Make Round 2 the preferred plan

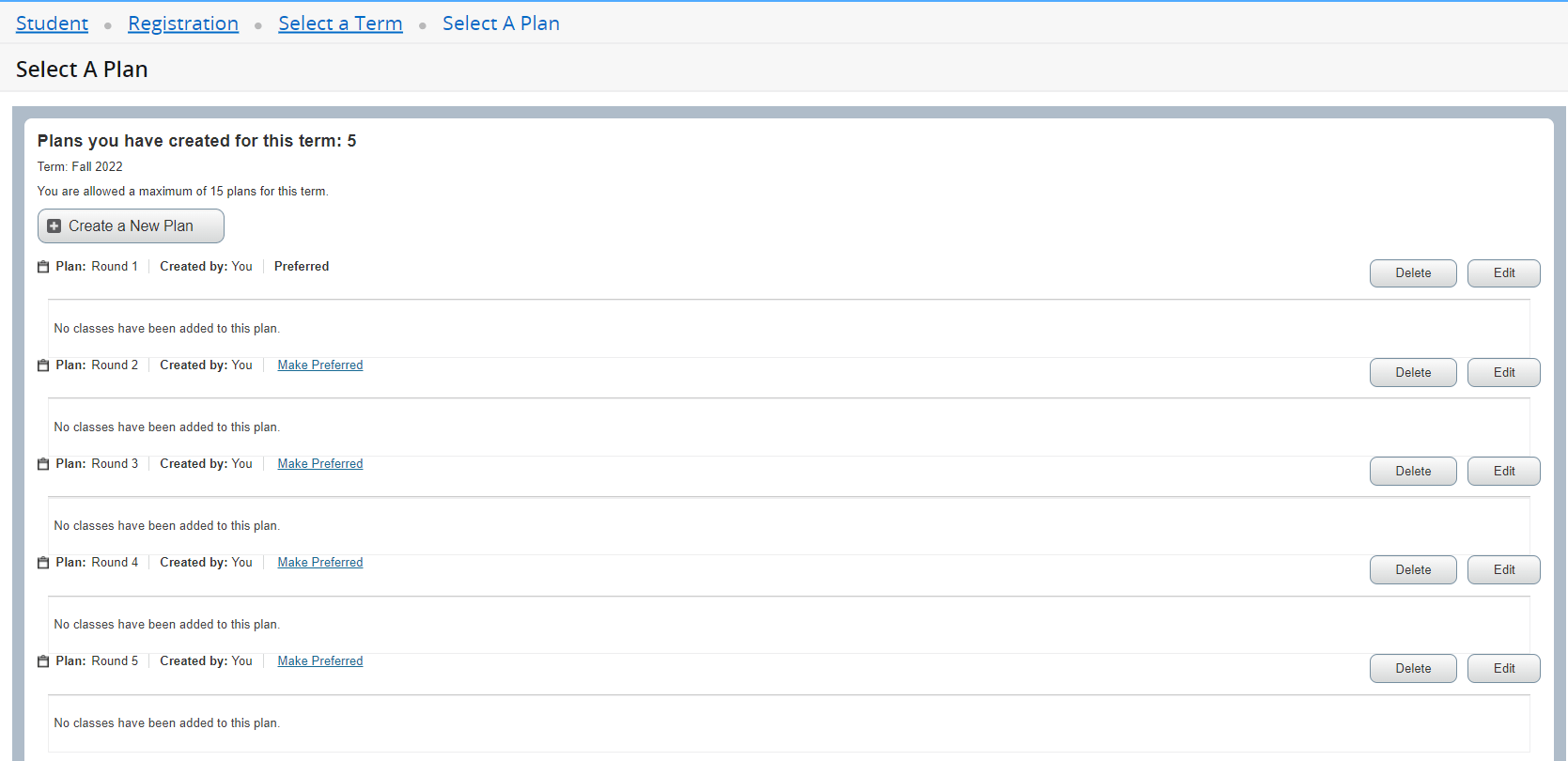320,365
